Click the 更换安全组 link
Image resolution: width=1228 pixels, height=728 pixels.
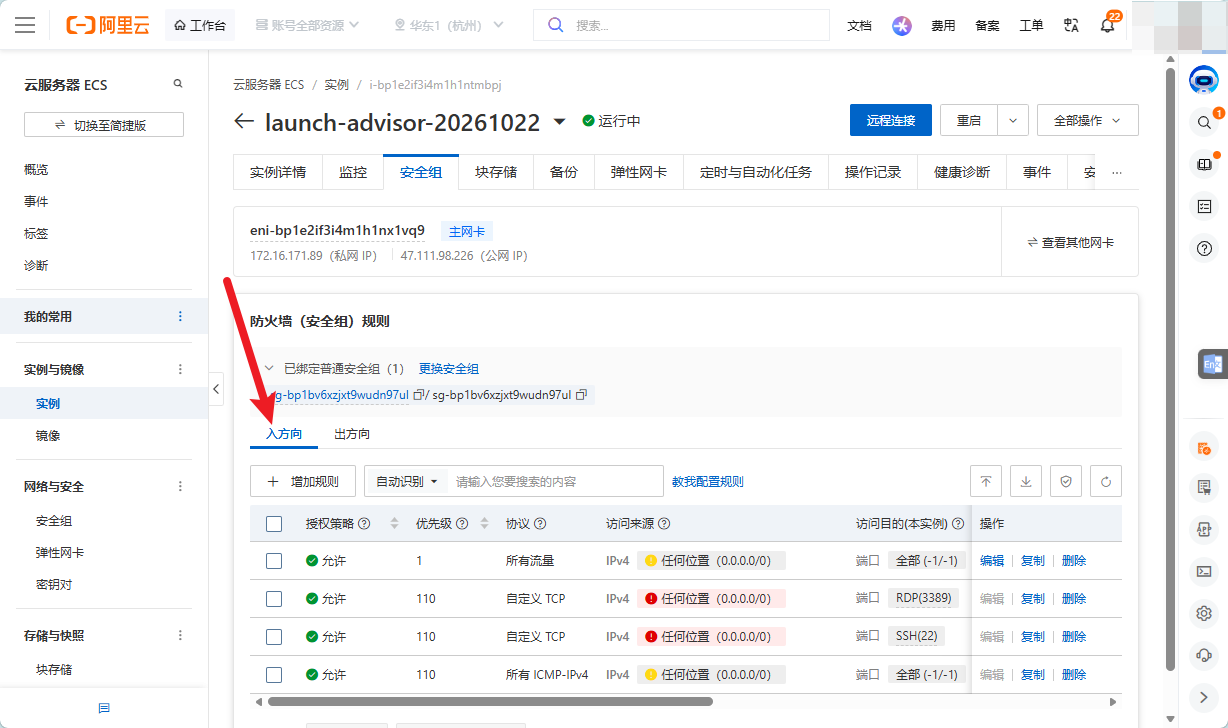[x=449, y=369]
